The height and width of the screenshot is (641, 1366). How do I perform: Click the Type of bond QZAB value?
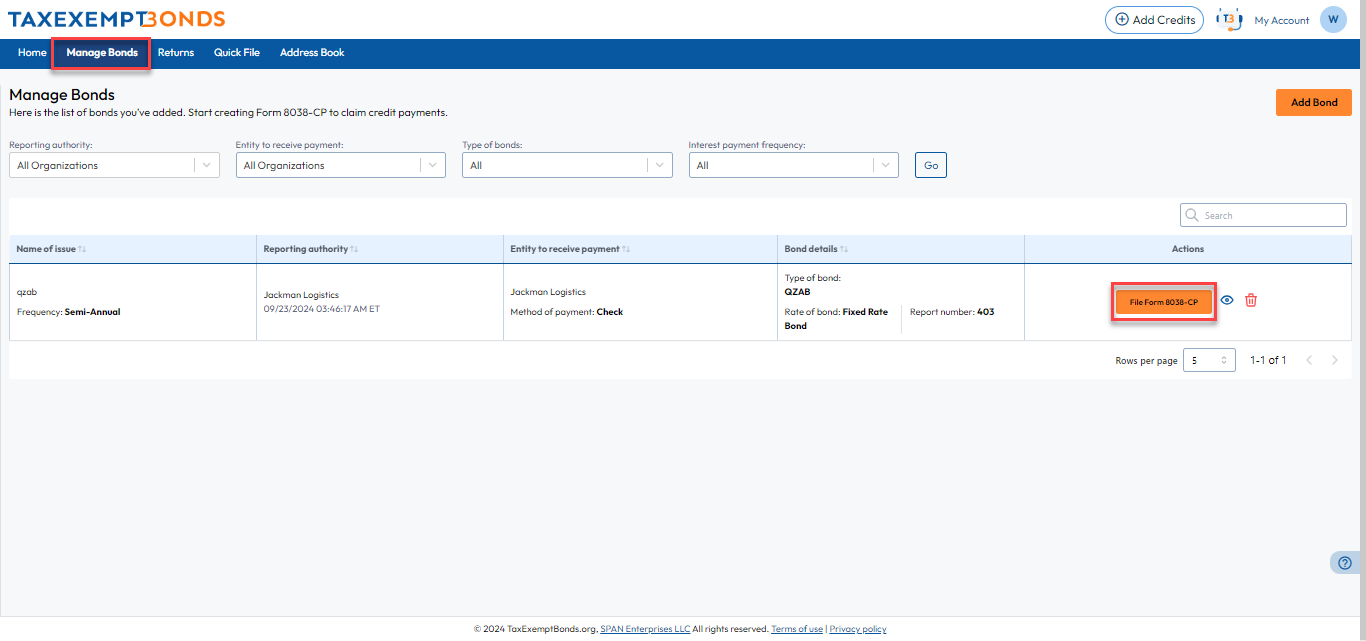797,293
